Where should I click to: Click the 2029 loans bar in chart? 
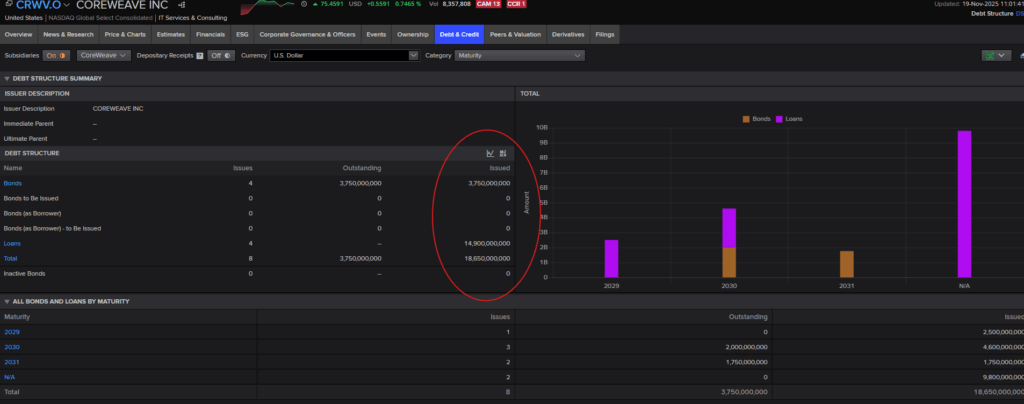point(611,258)
